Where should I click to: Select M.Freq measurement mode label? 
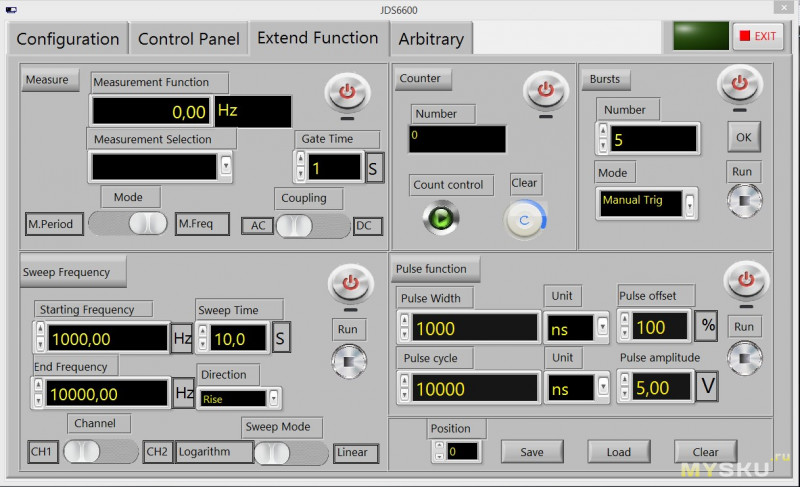point(202,223)
